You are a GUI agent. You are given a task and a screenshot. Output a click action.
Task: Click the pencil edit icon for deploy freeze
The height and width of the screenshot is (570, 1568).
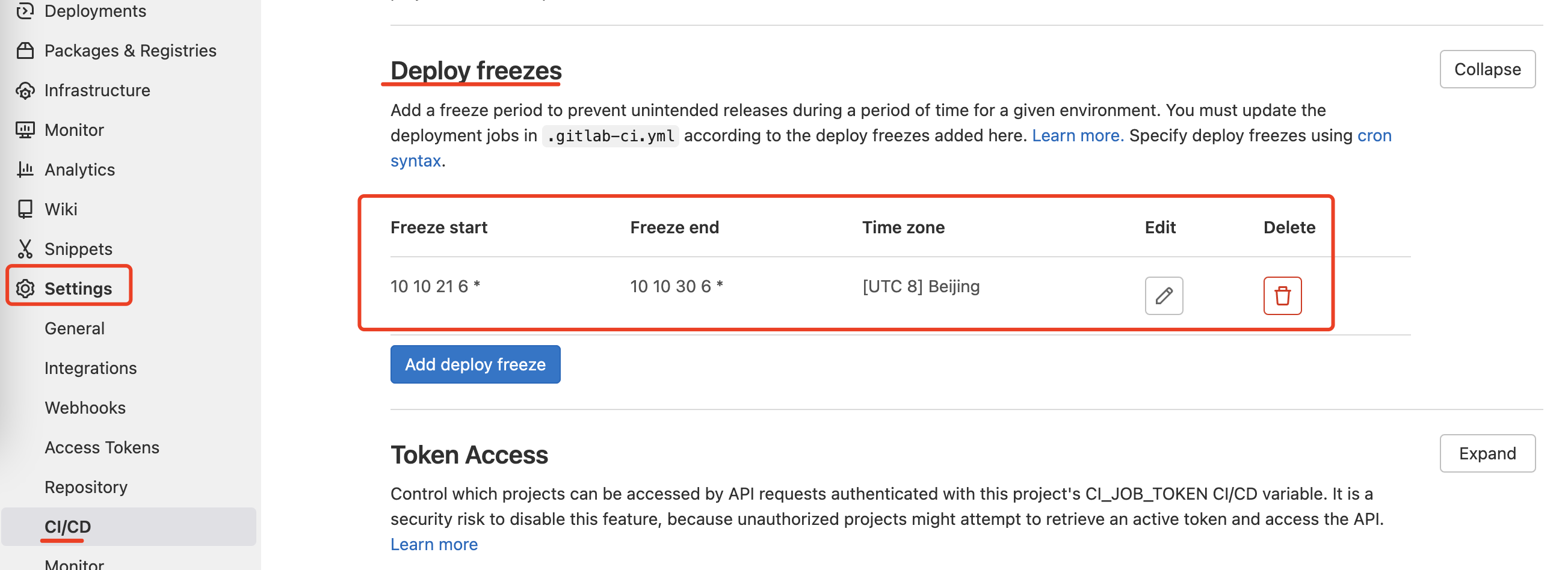pyautogui.click(x=1163, y=296)
